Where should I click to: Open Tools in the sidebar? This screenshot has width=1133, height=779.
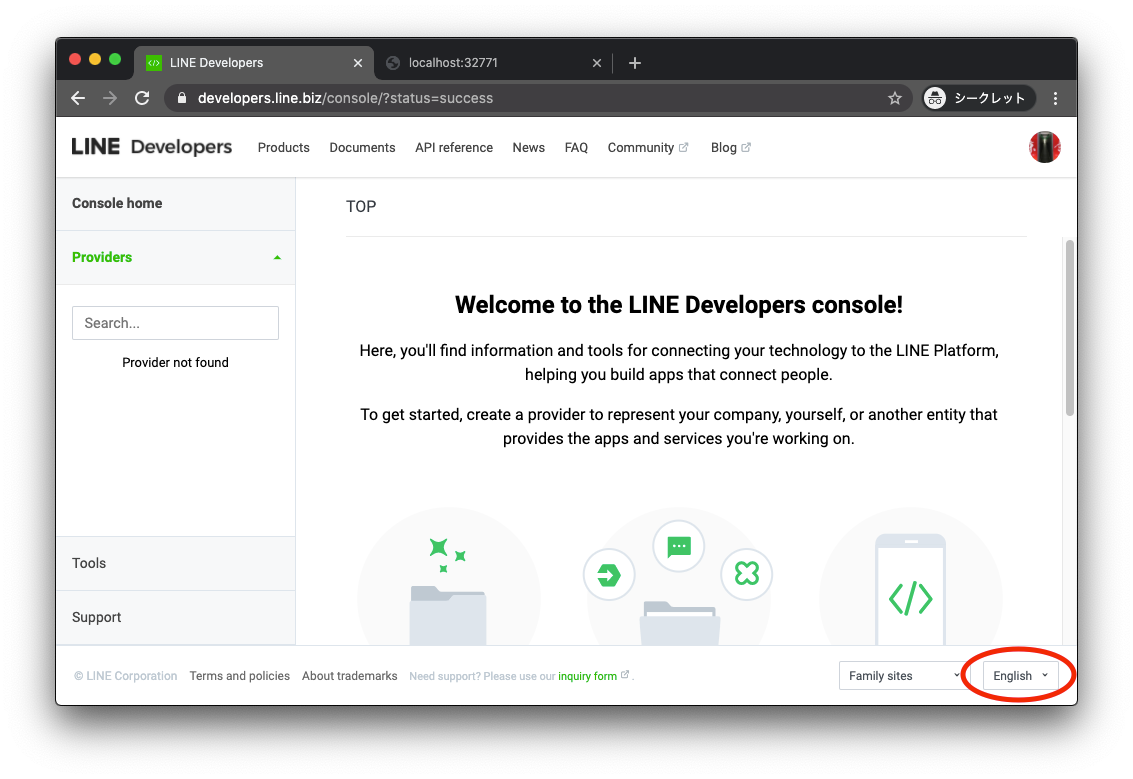176,564
